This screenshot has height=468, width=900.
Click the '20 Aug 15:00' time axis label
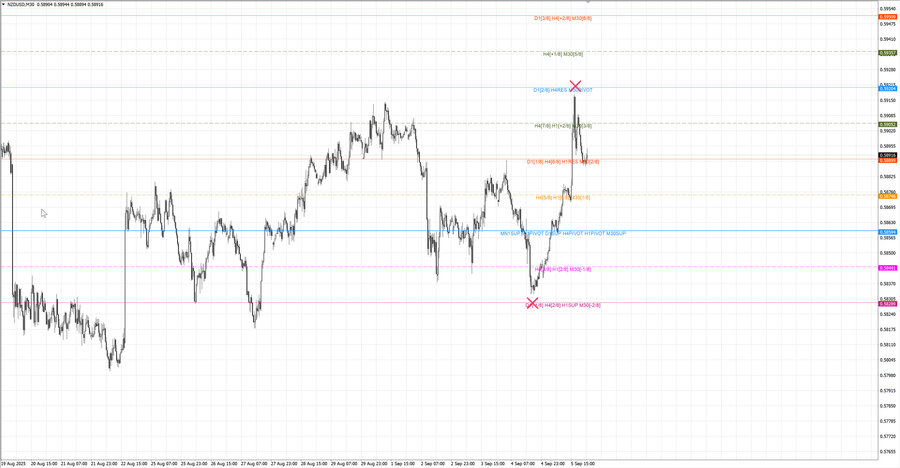(44, 463)
